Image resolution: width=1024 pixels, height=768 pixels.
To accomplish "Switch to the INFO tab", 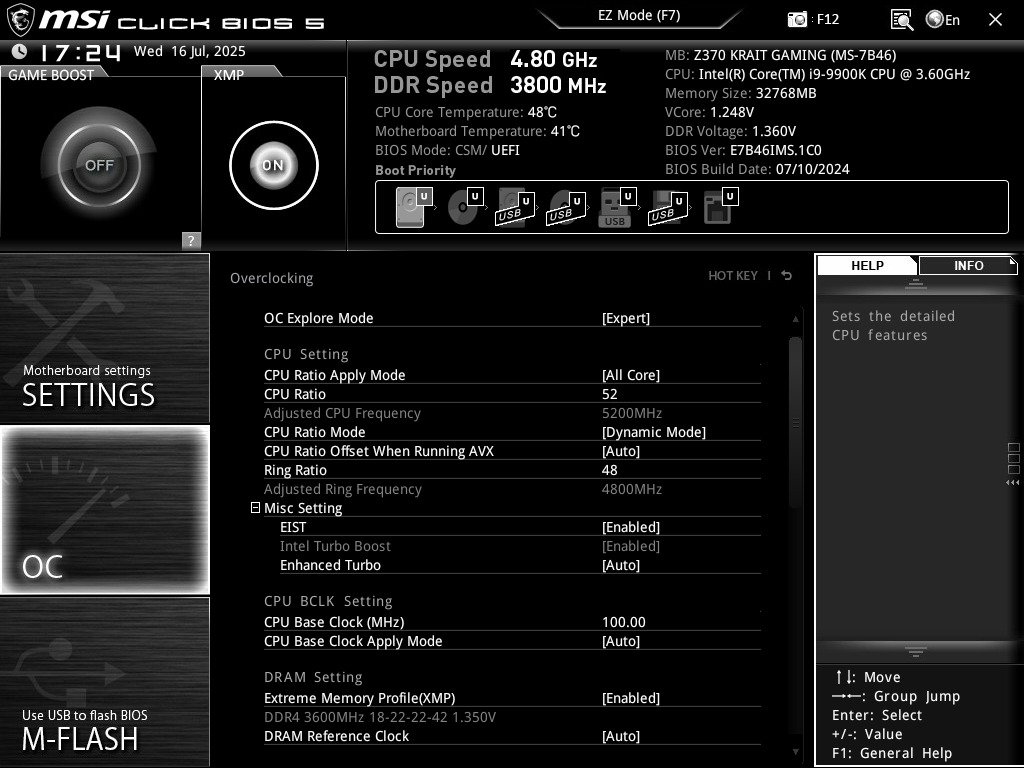I will point(968,265).
